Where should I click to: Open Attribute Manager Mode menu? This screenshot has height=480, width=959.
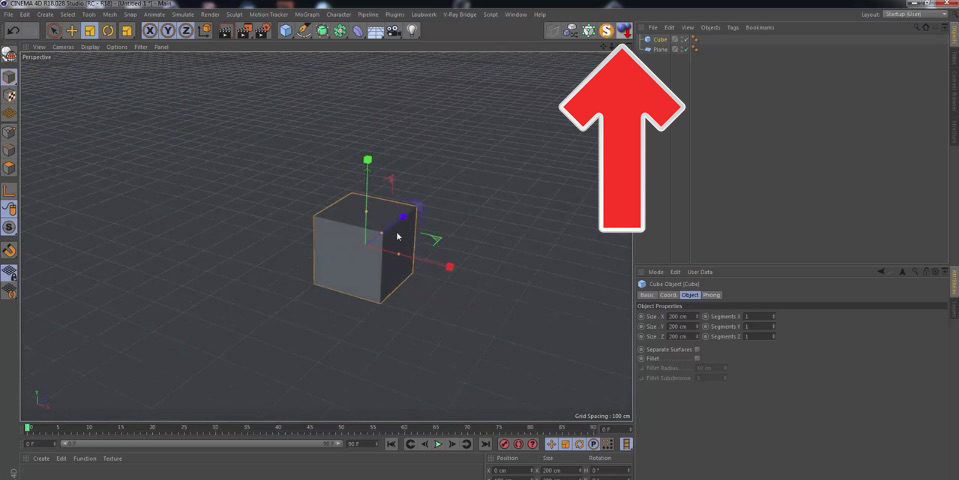point(656,272)
